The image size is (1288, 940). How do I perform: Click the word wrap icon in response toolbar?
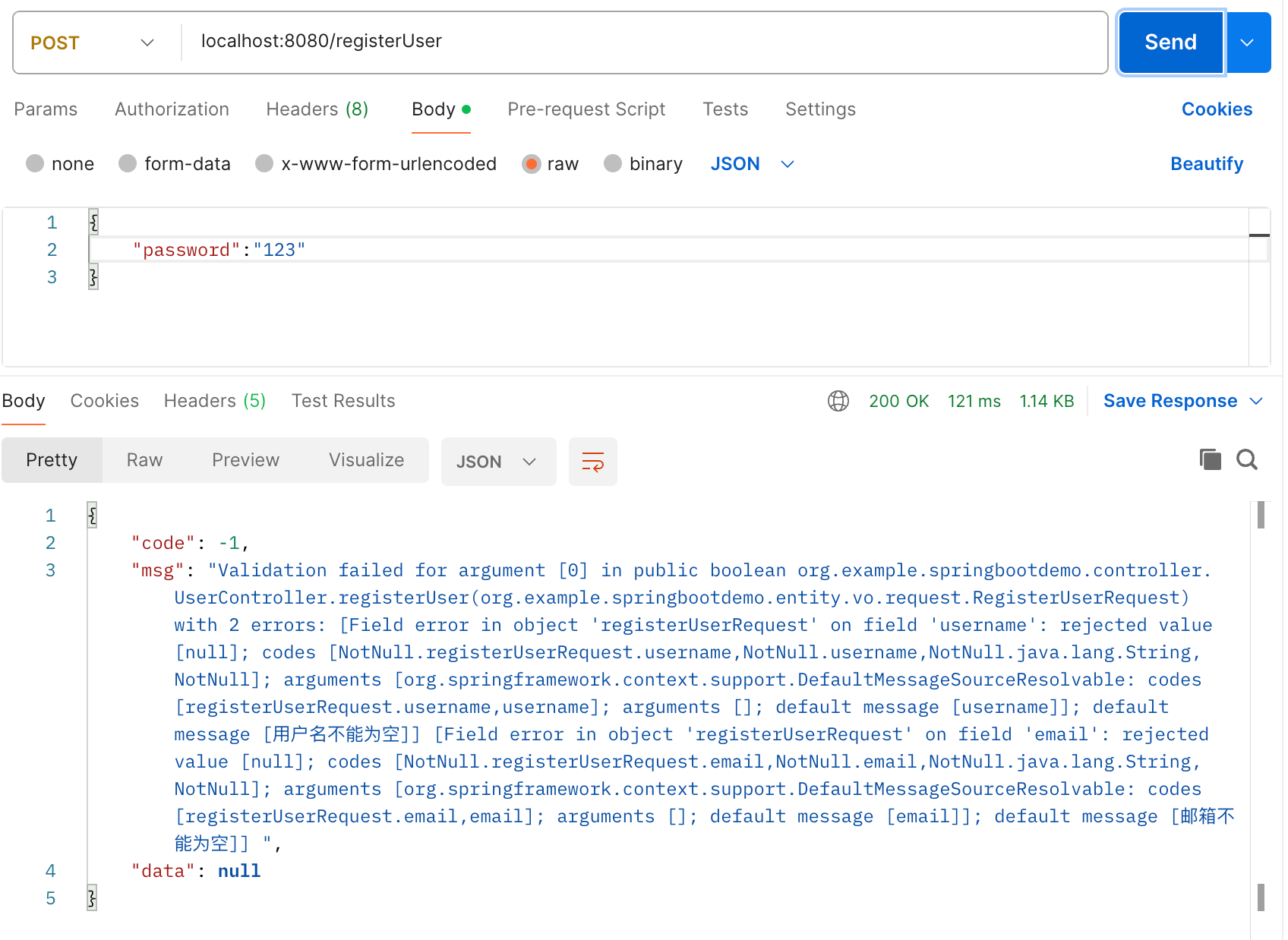point(592,461)
